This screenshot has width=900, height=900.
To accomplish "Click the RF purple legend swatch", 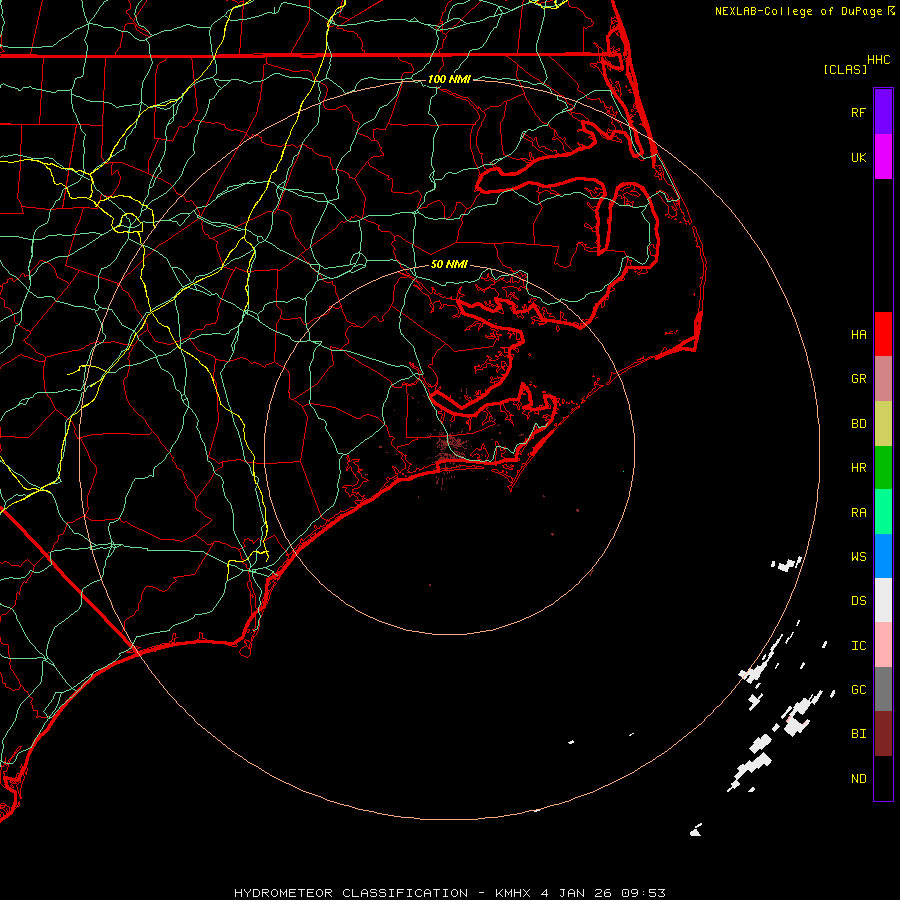I will click(883, 112).
